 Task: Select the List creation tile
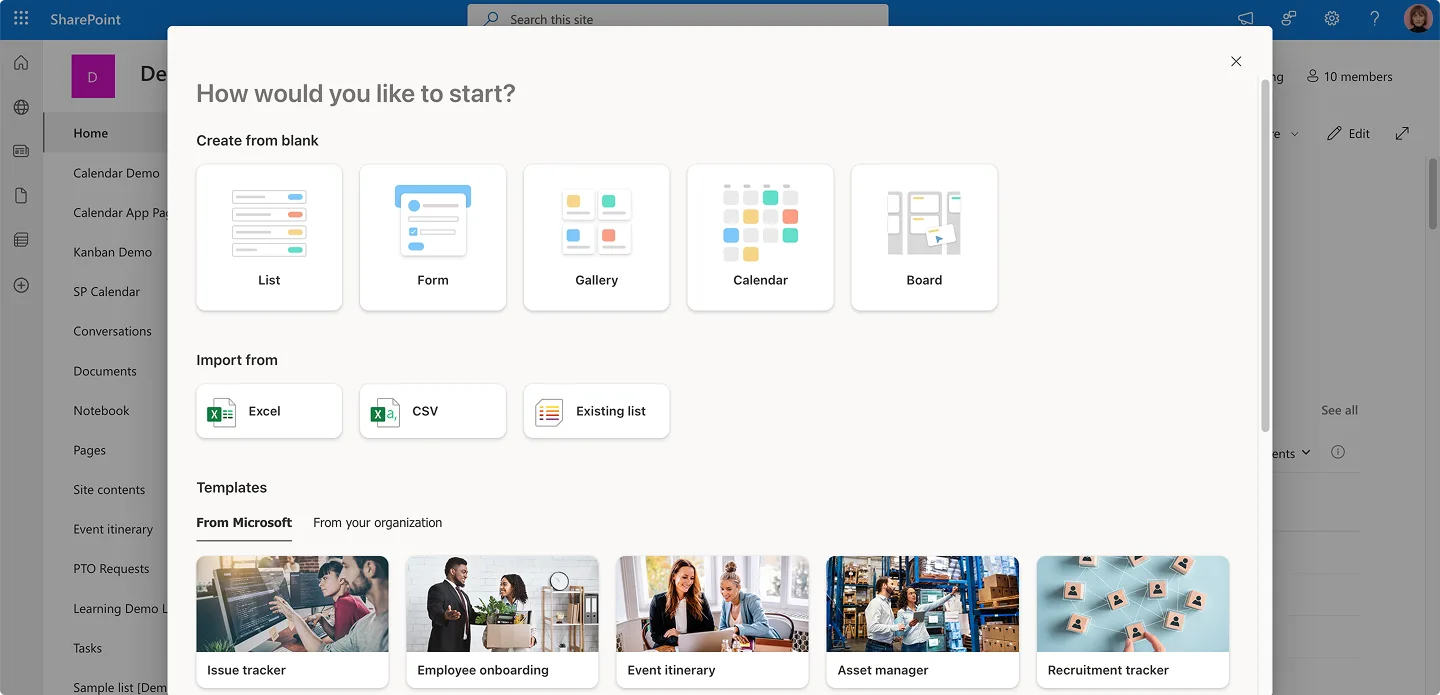coord(268,237)
